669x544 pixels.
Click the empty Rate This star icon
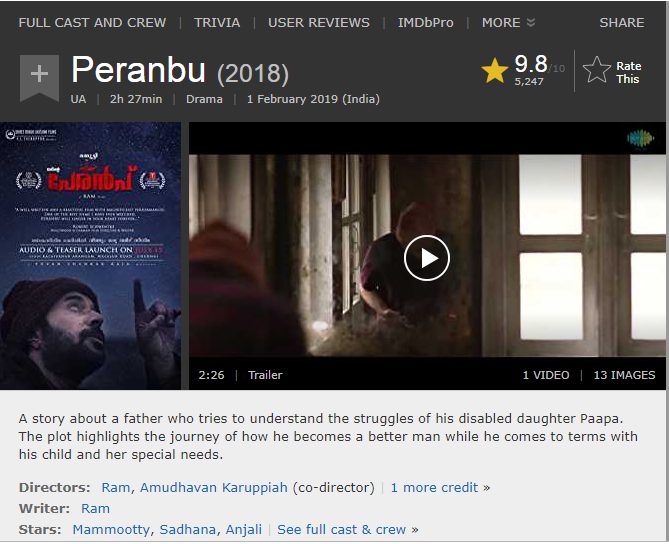tap(596, 70)
